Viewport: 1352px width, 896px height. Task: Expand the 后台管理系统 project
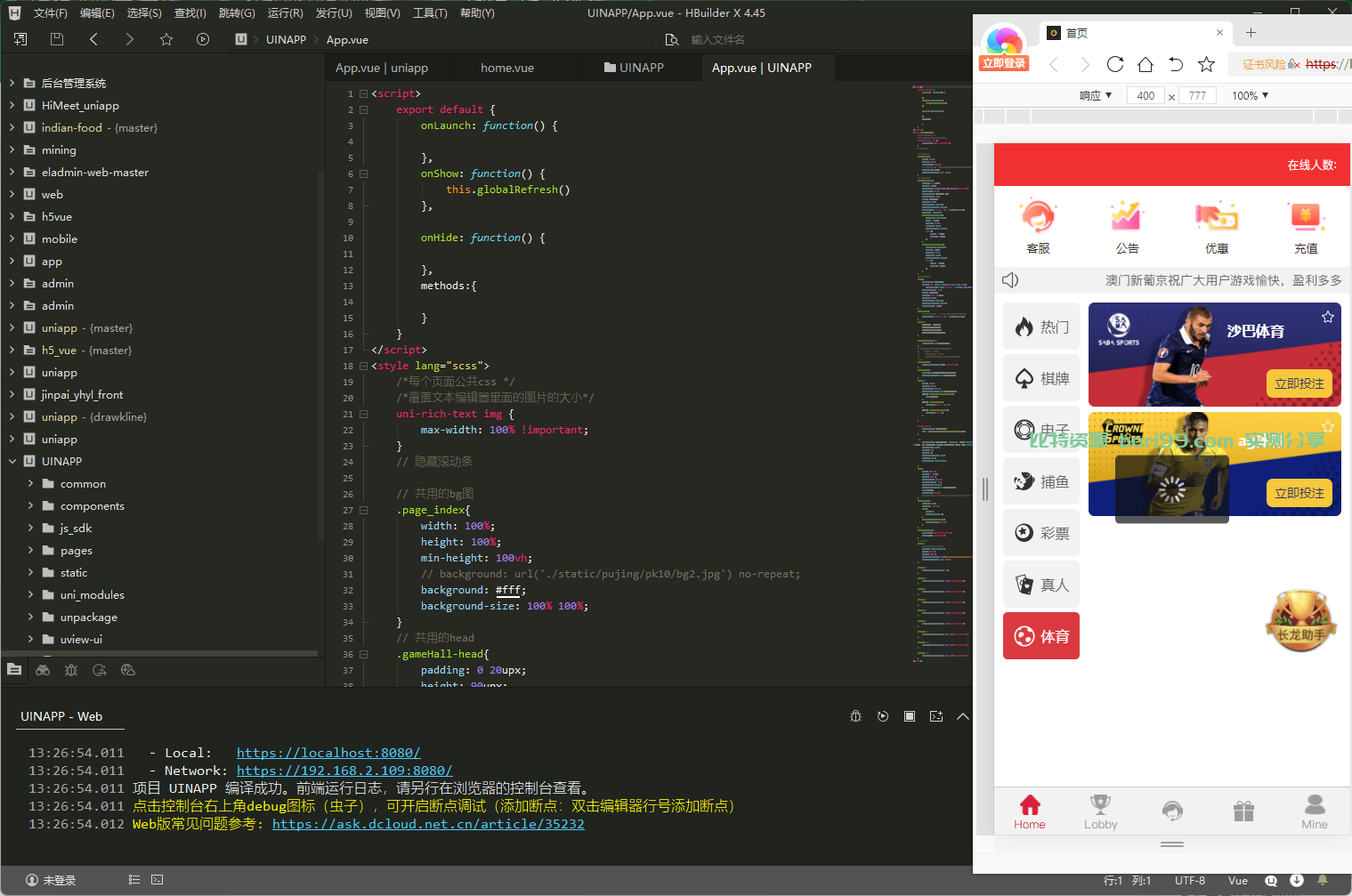12,83
